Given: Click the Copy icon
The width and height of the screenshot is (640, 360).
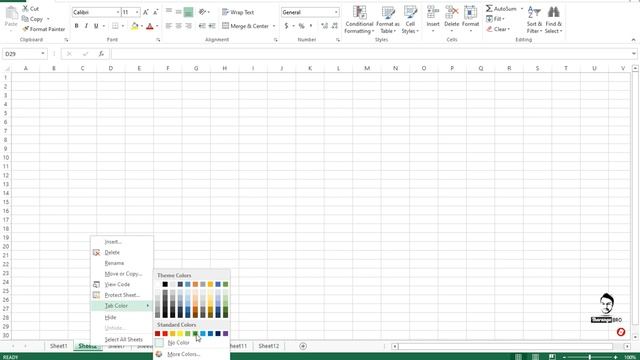Looking at the screenshot, I should 25,19.
